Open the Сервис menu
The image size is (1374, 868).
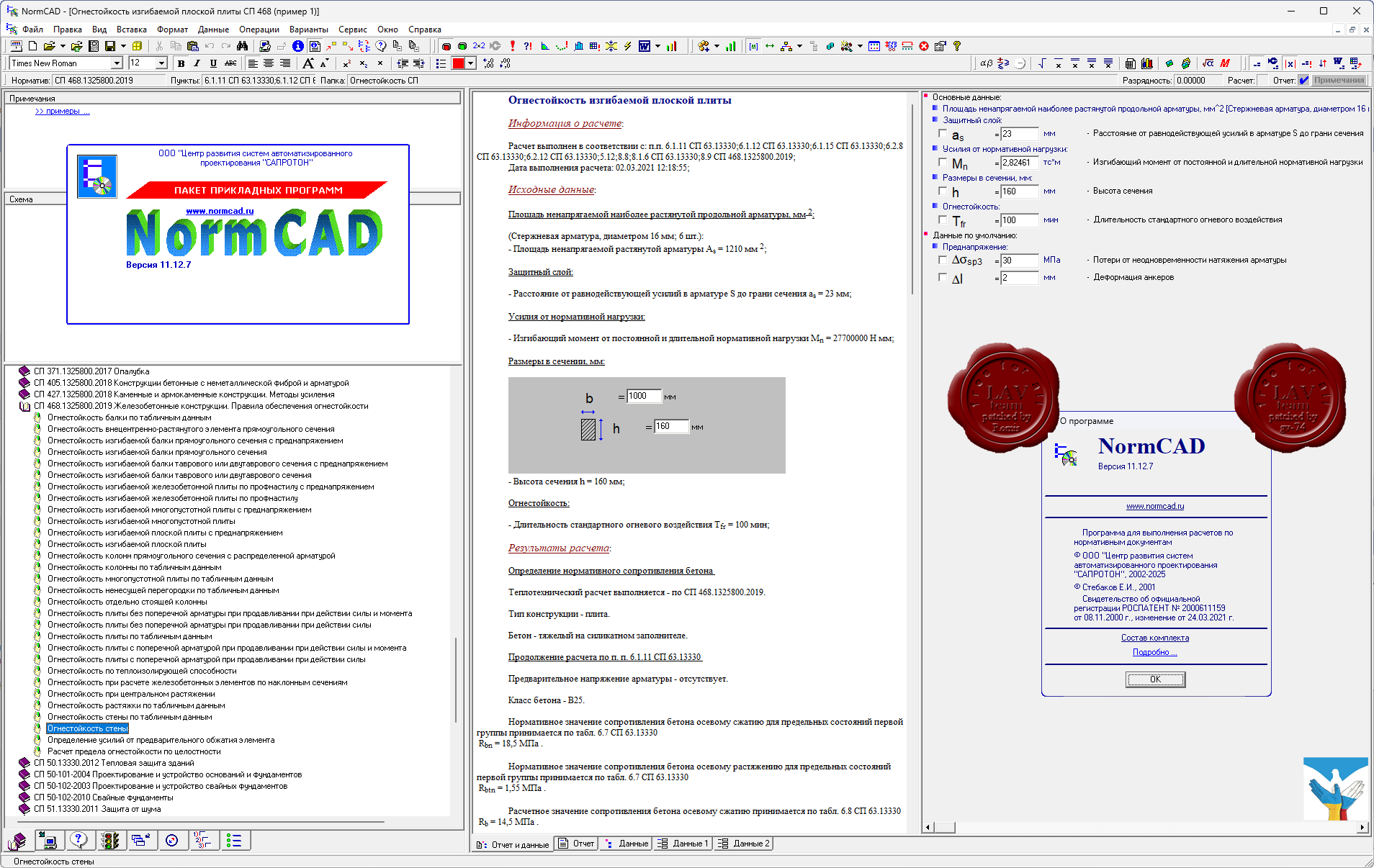click(352, 30)
